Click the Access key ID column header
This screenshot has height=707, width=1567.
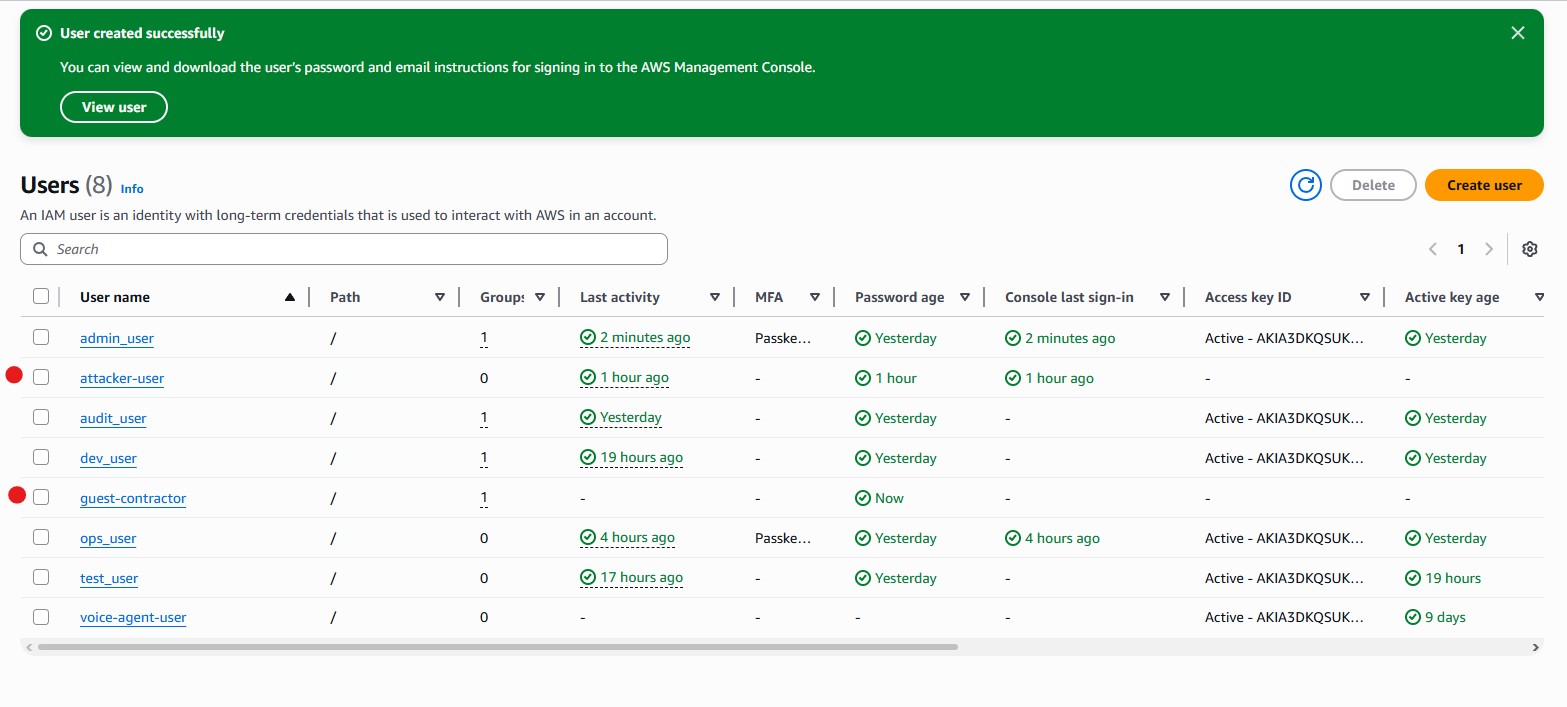(1247, 297)
